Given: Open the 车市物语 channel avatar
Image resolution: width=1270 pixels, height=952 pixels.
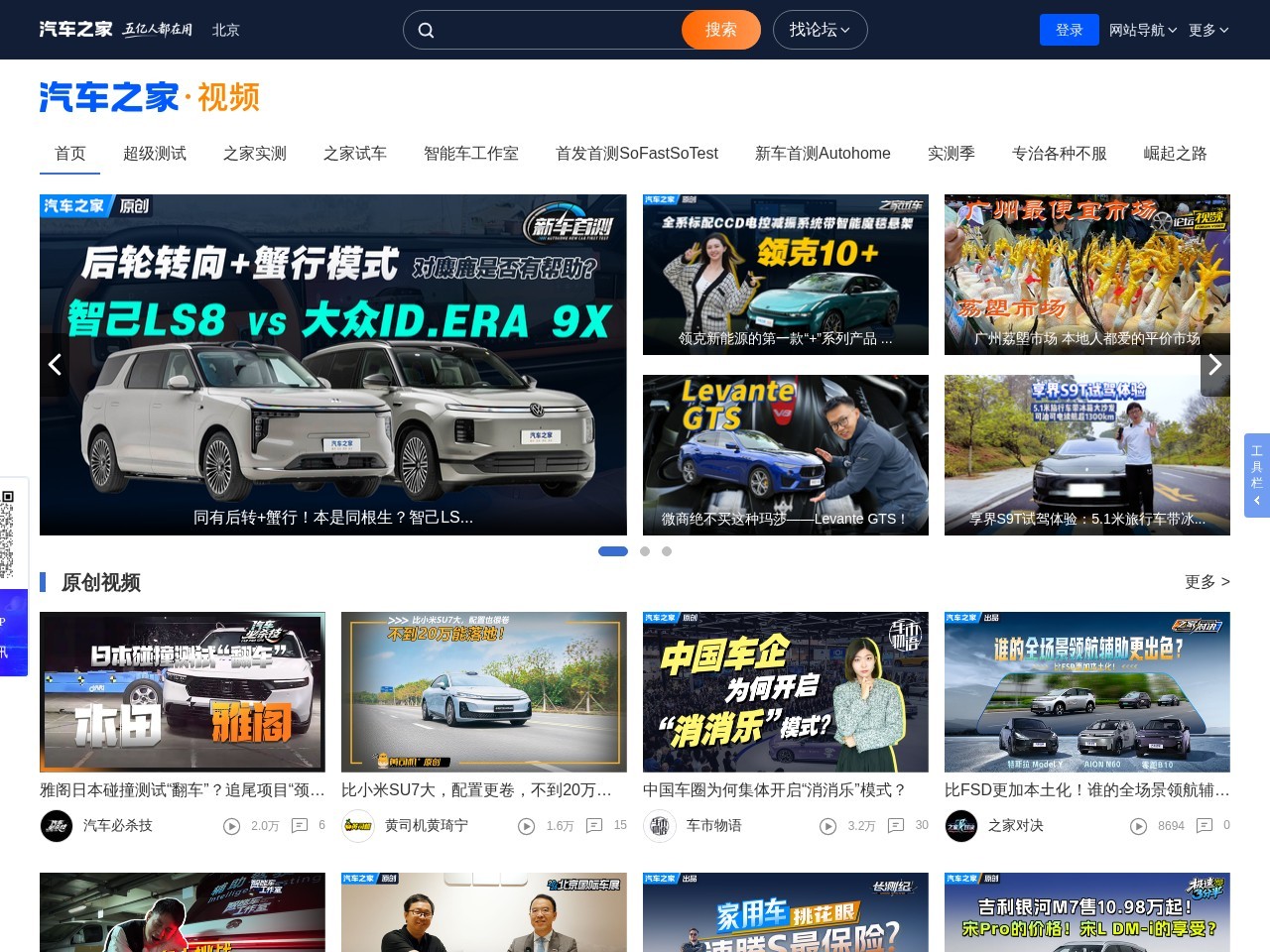Looking at the screenshot, I should [x=660, y=826].
